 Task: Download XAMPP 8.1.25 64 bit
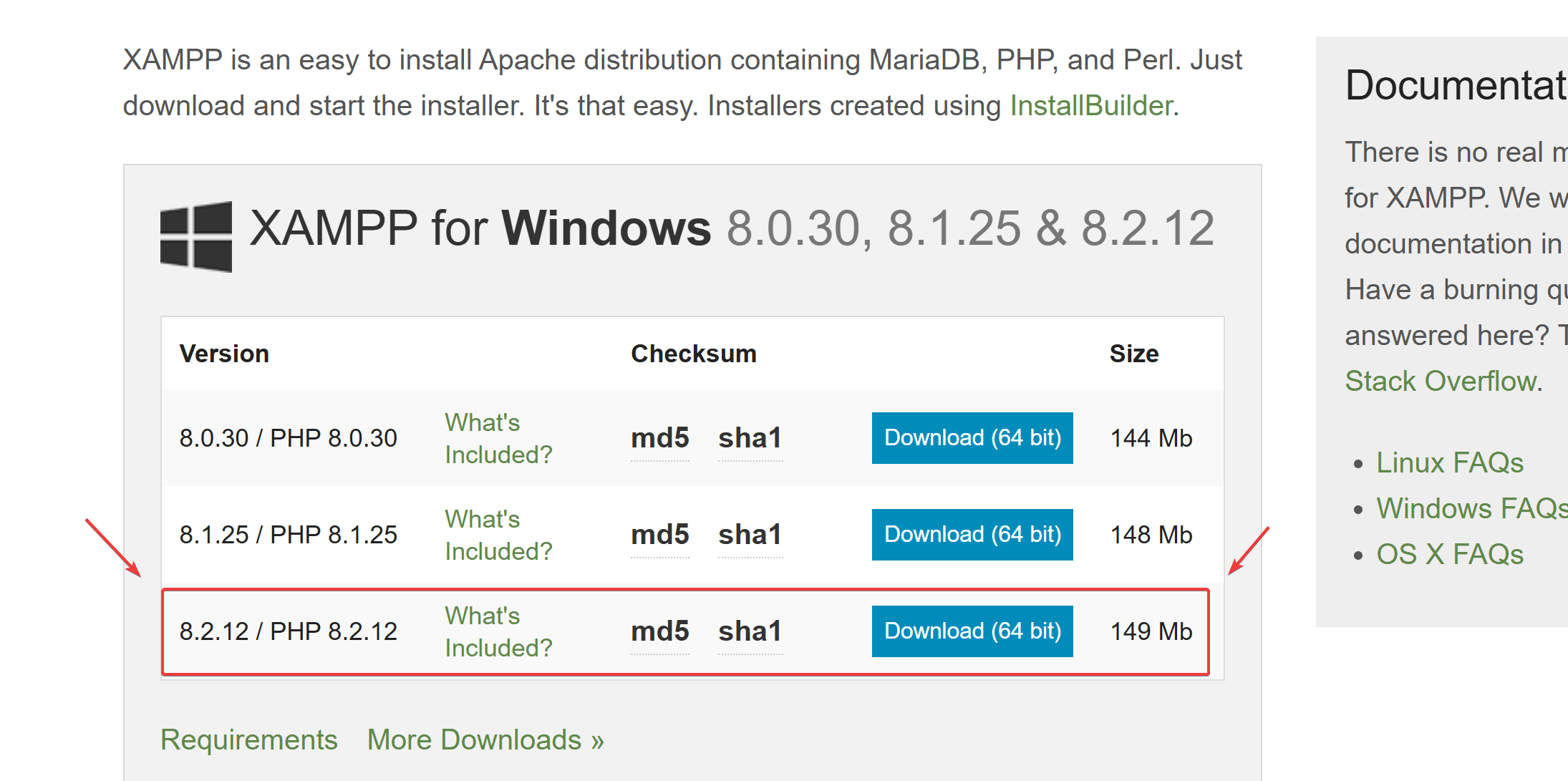pos(972,535)
